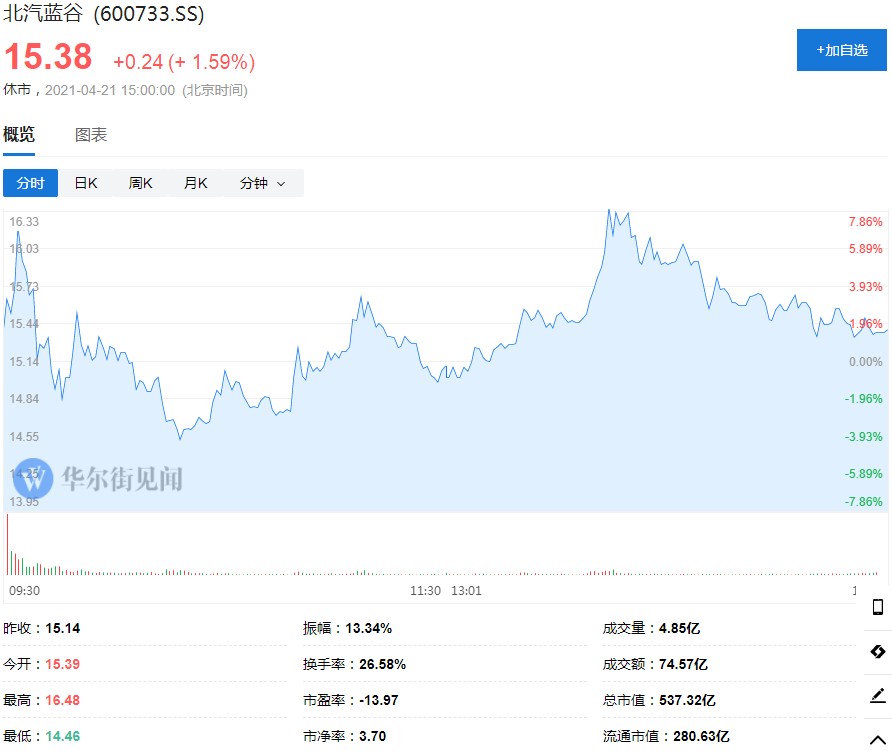
Task: Click the 0.00% right axis label
Action: (865, 361)
